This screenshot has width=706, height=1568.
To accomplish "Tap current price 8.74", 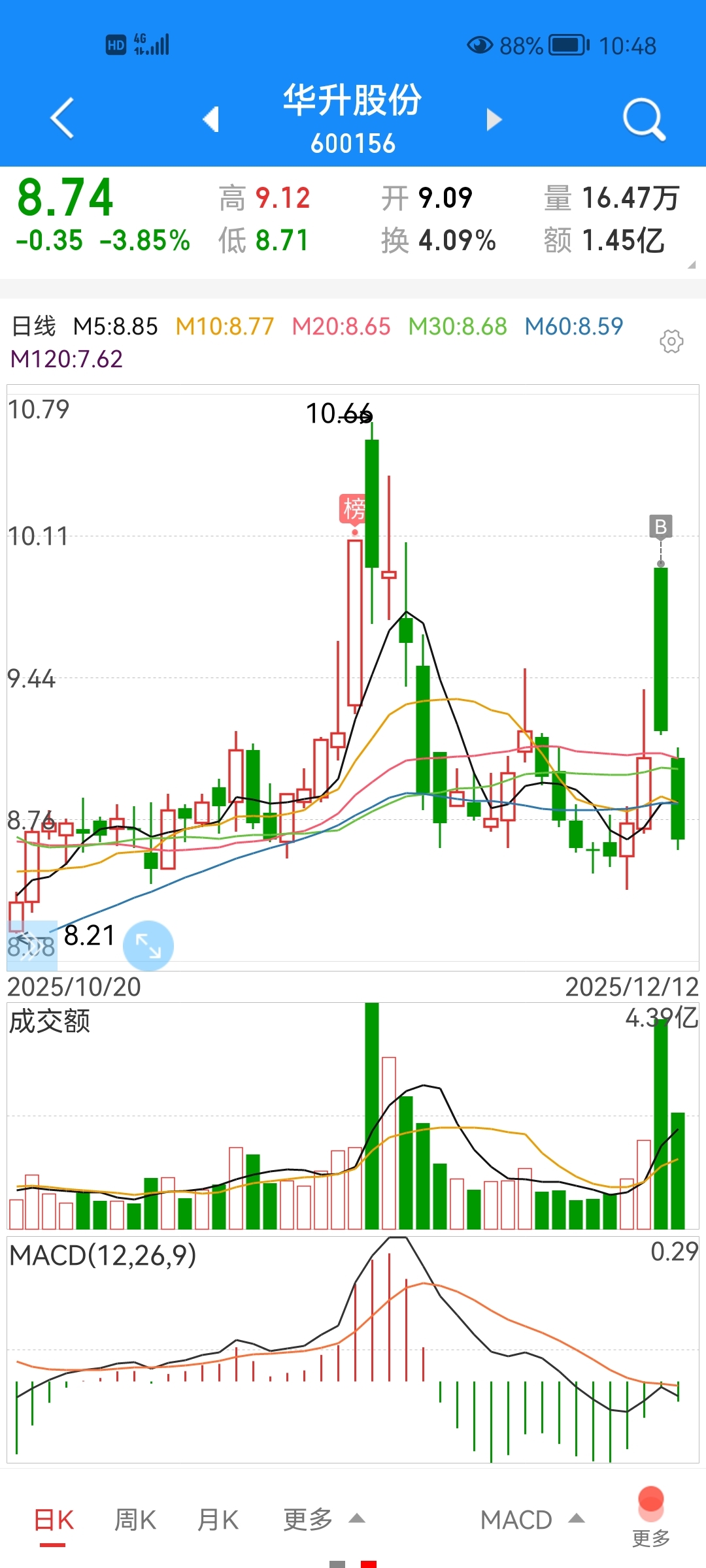I will [65, 198].
